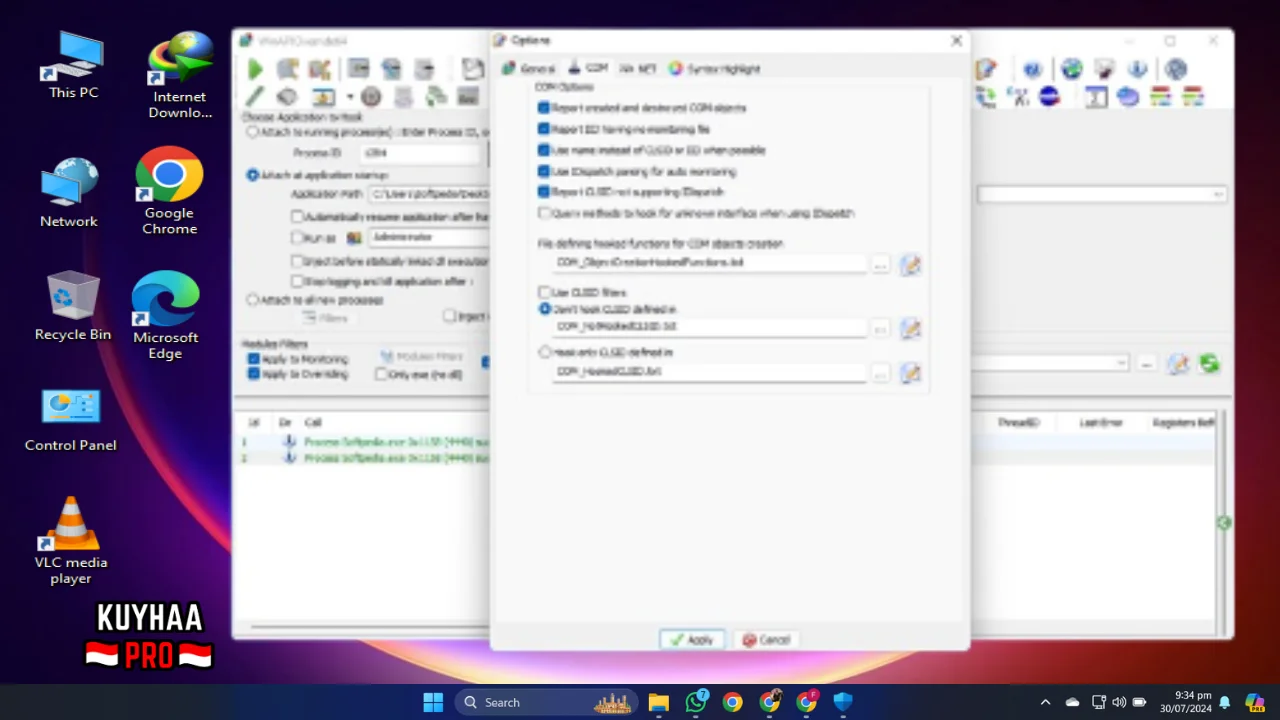This screenshot has width=1280, height=720.
Task: Launch Google Chrome from desktop
Action: coord(169,191)
